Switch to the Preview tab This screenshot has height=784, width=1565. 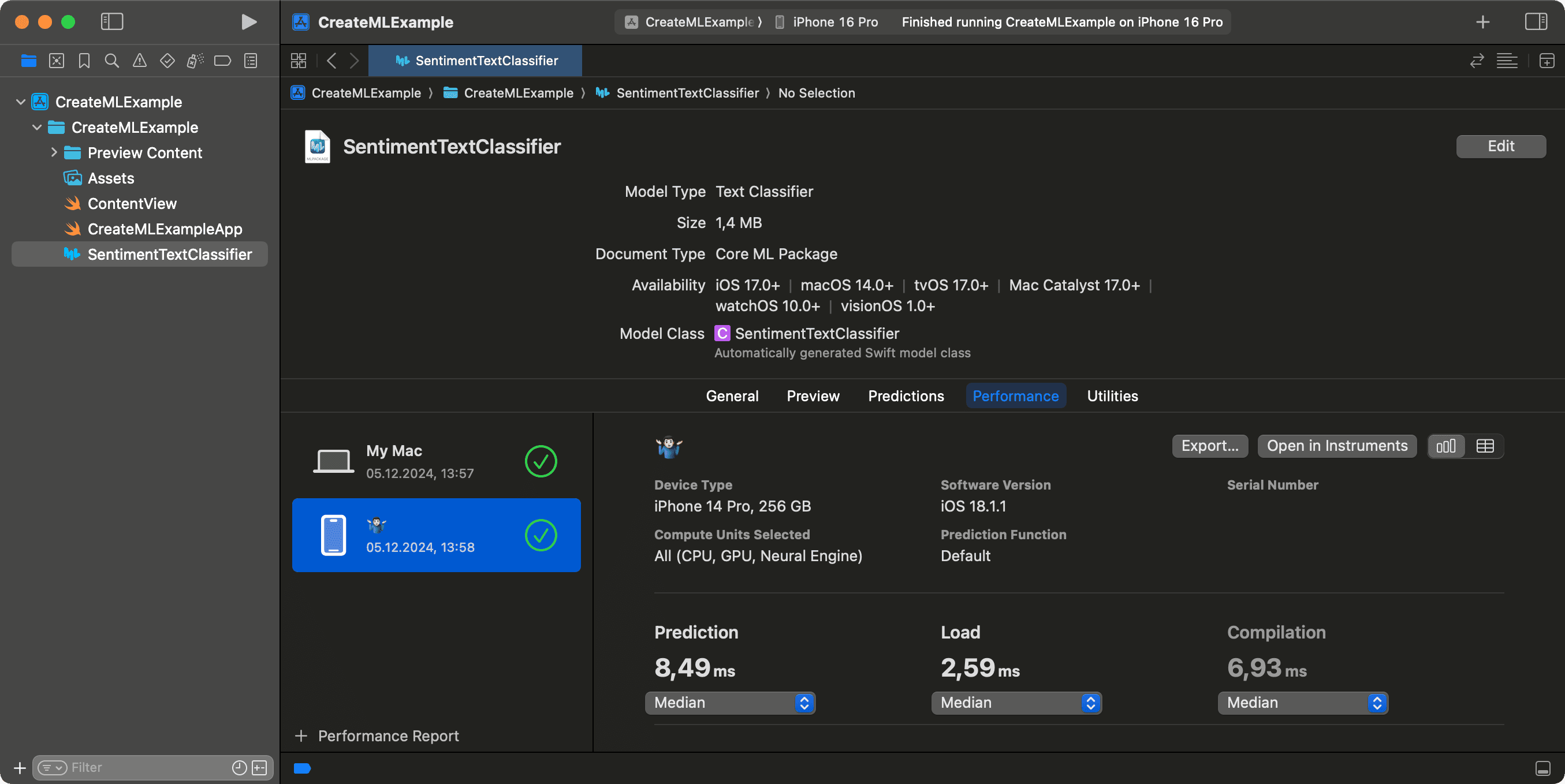click(813, 396)
